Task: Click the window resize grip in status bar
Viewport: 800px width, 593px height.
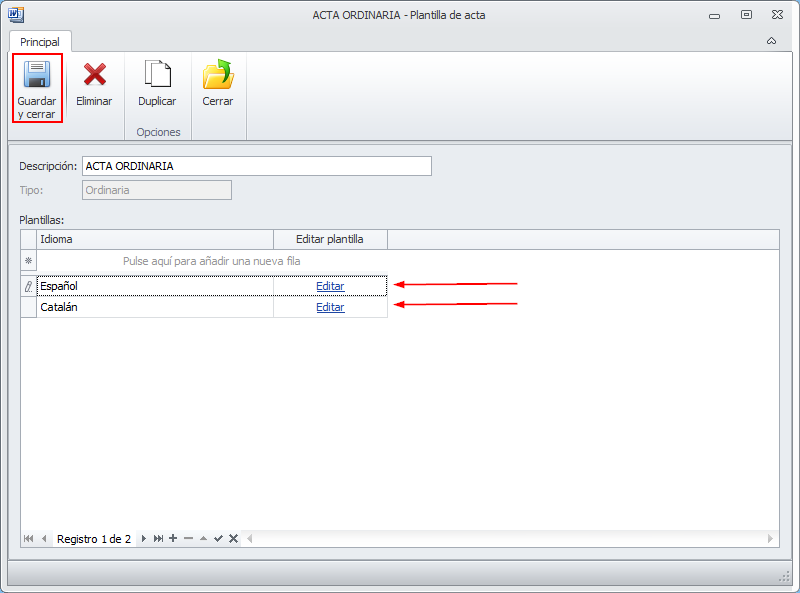Action: [x=784, y=577]
